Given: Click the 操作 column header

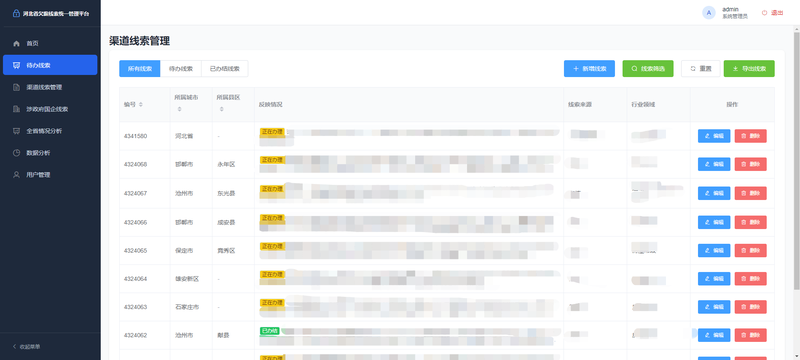Looking at the screenshot, I should [732, 105].
